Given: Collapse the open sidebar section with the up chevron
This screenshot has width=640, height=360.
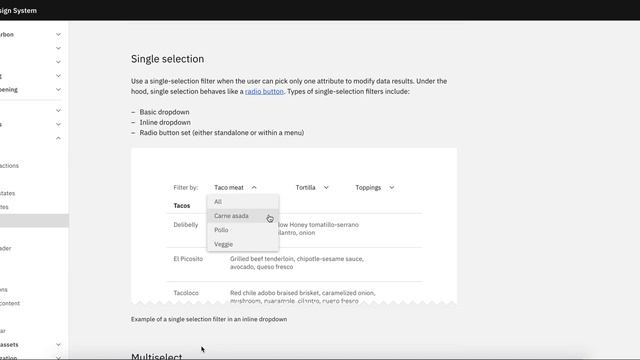Looking at the screenshot, I should [x=58, y=138].
